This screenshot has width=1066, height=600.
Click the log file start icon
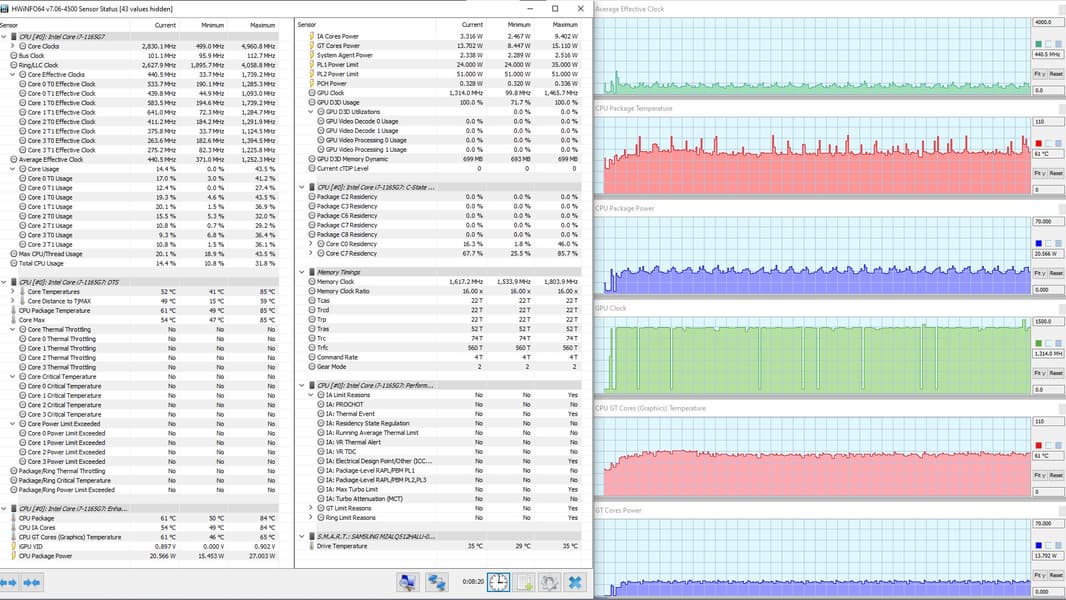click(524, 582)
